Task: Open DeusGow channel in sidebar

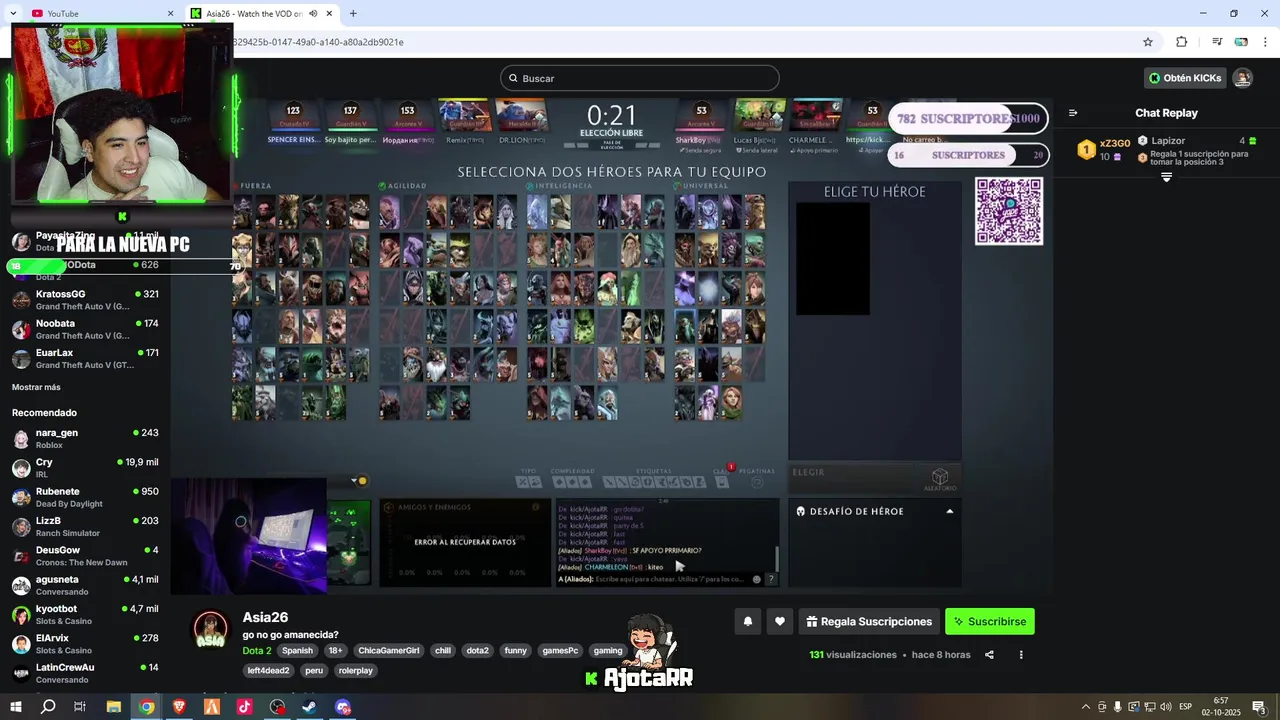Action: click(85, 556)
